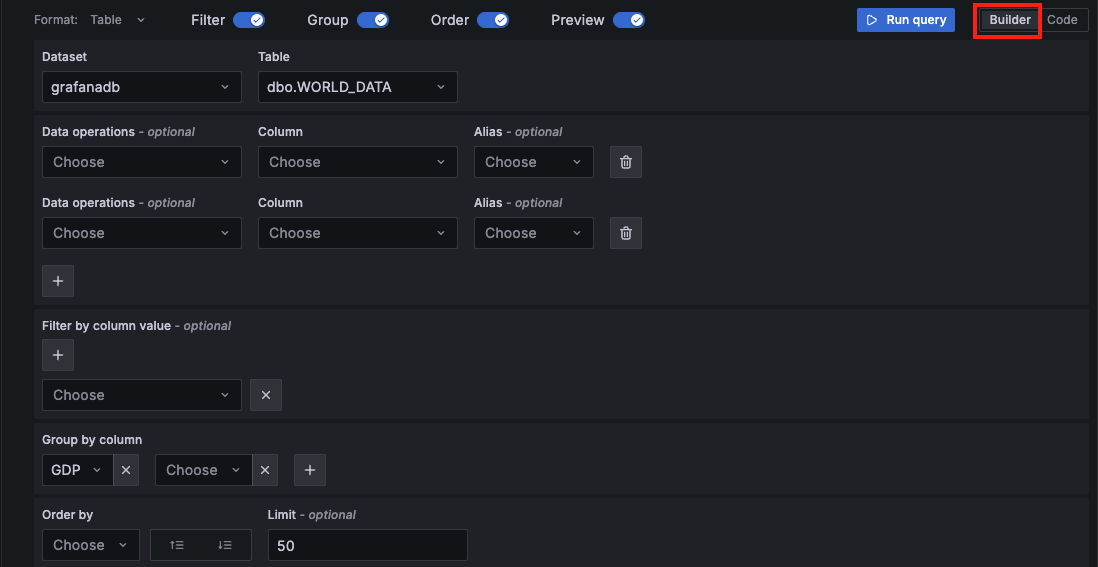Disable the Filter toggle
Image resolution: width=1098 pixels, height=567 pixels.
(249, 20)
